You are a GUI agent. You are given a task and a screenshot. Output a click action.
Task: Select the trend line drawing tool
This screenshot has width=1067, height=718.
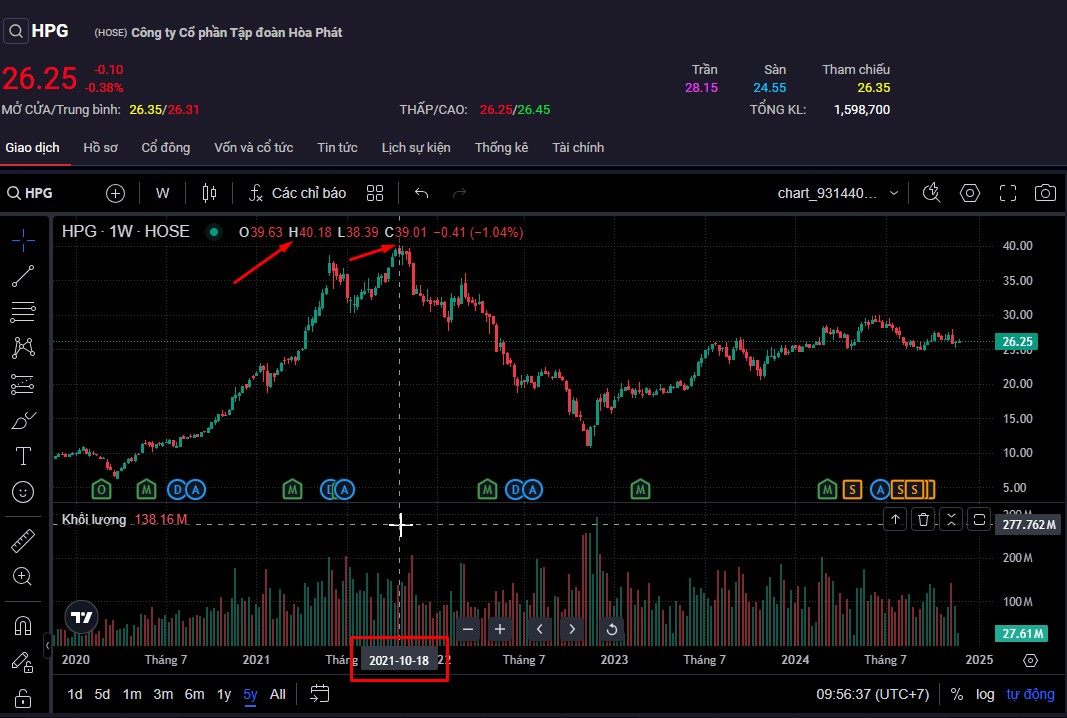tap(23, 276)
